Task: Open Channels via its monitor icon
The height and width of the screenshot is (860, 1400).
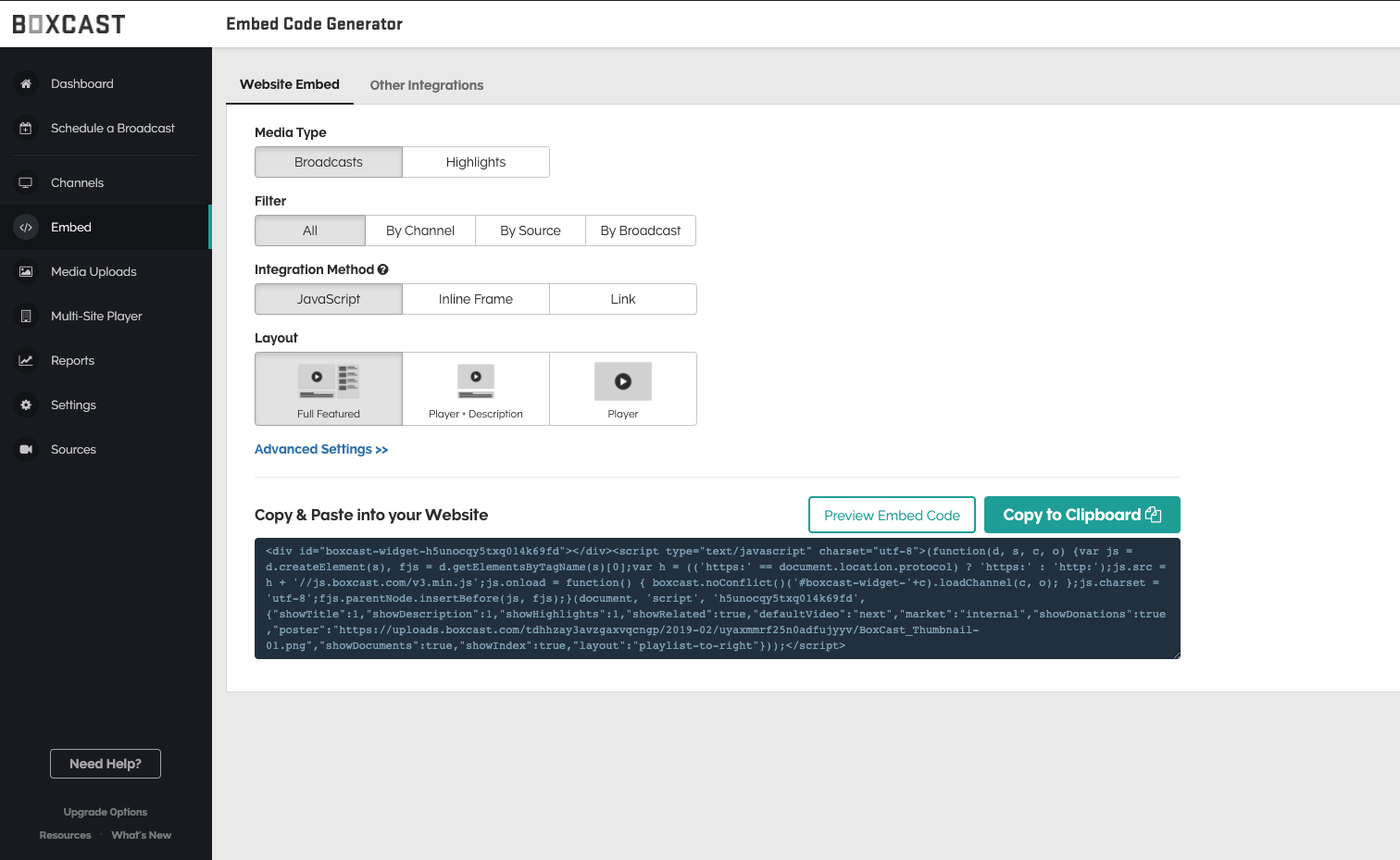Action: [x=26, y=183]
